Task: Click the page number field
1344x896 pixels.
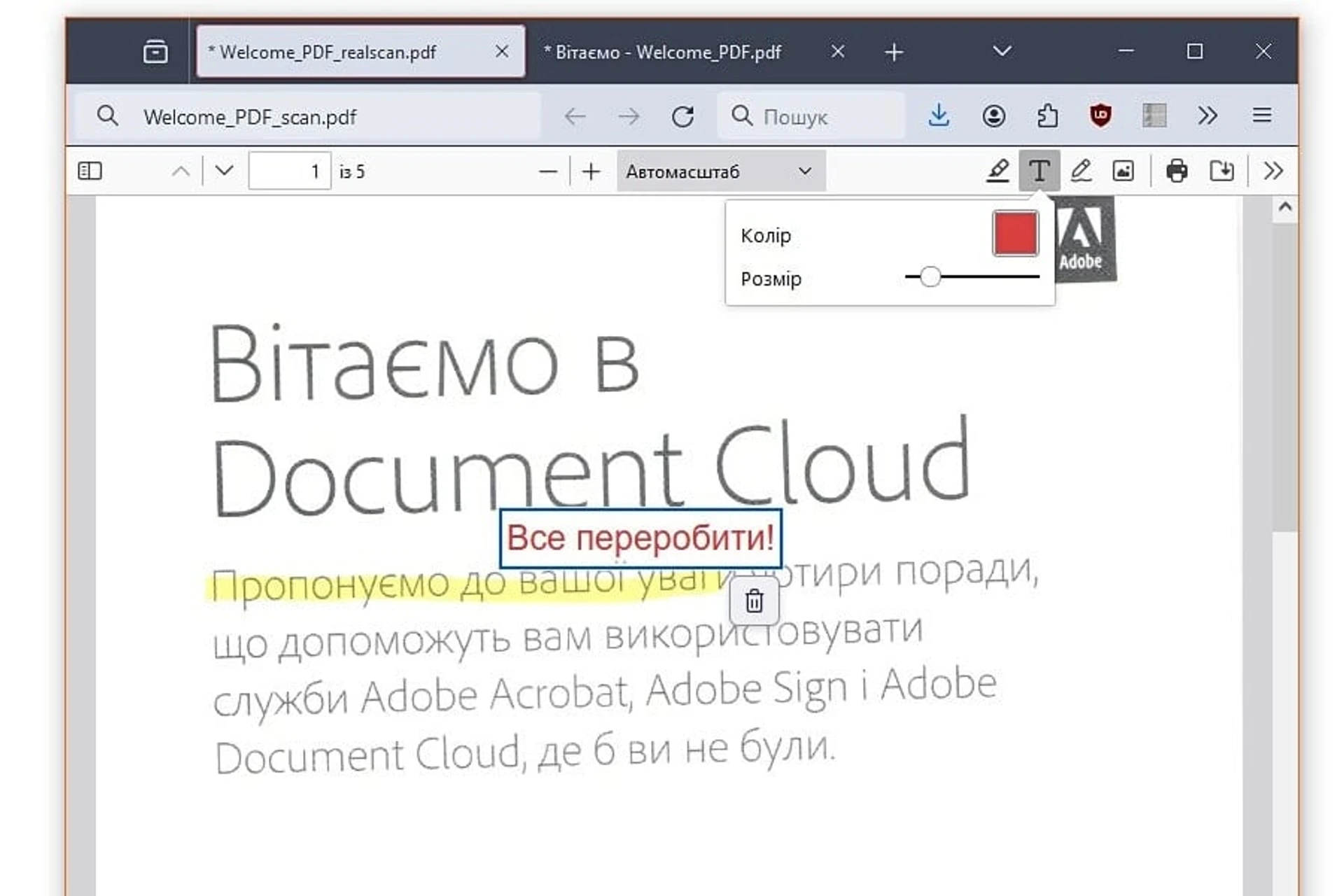Action: click(x=290, y=171)
